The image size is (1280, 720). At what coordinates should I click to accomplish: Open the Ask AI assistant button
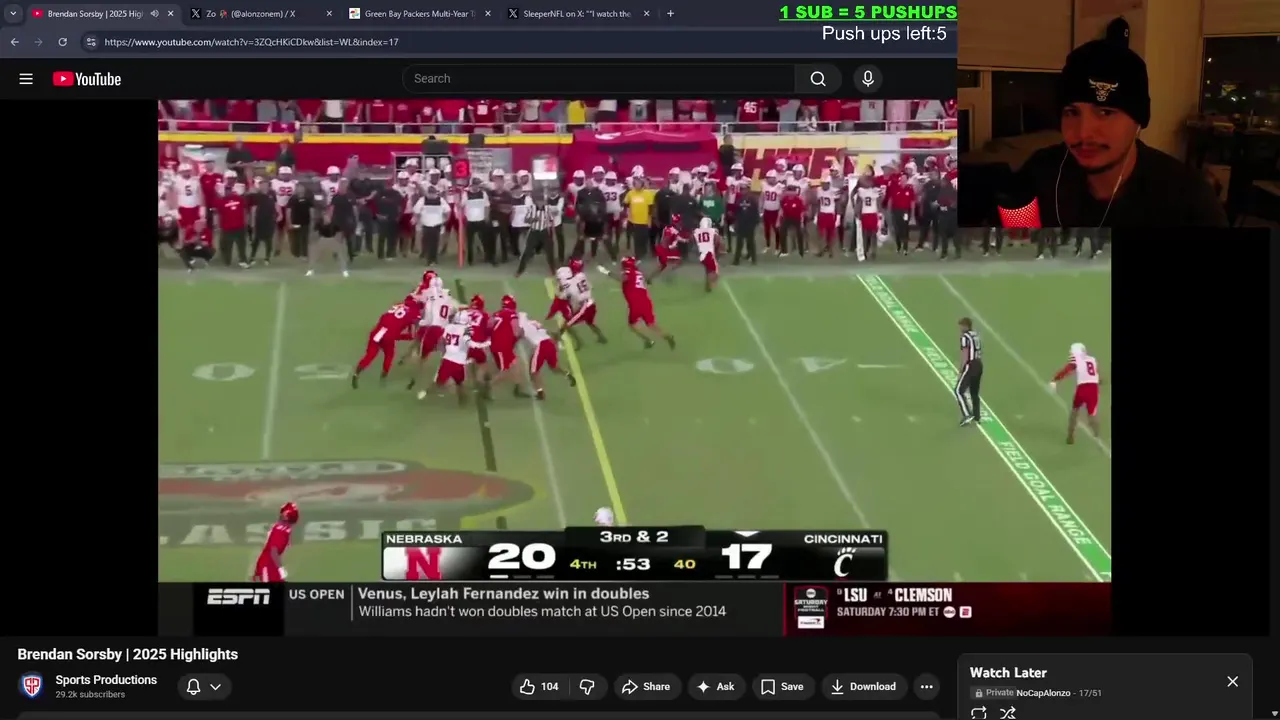coord(716,686)
